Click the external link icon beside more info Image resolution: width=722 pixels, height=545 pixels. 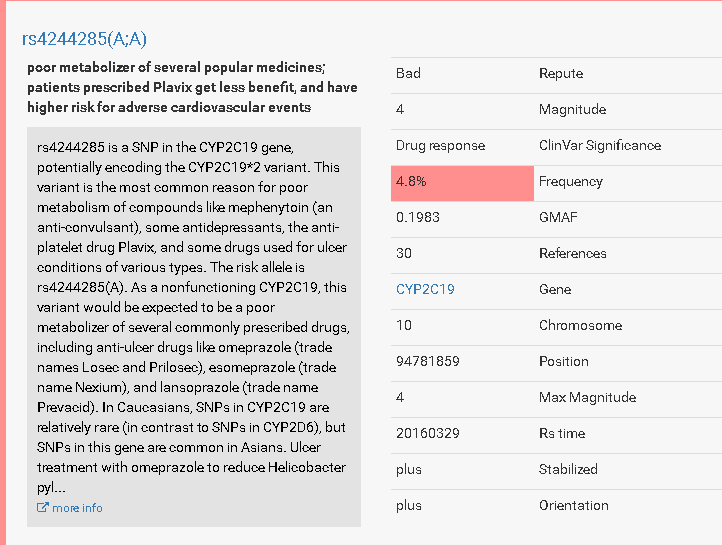[43, 508]
